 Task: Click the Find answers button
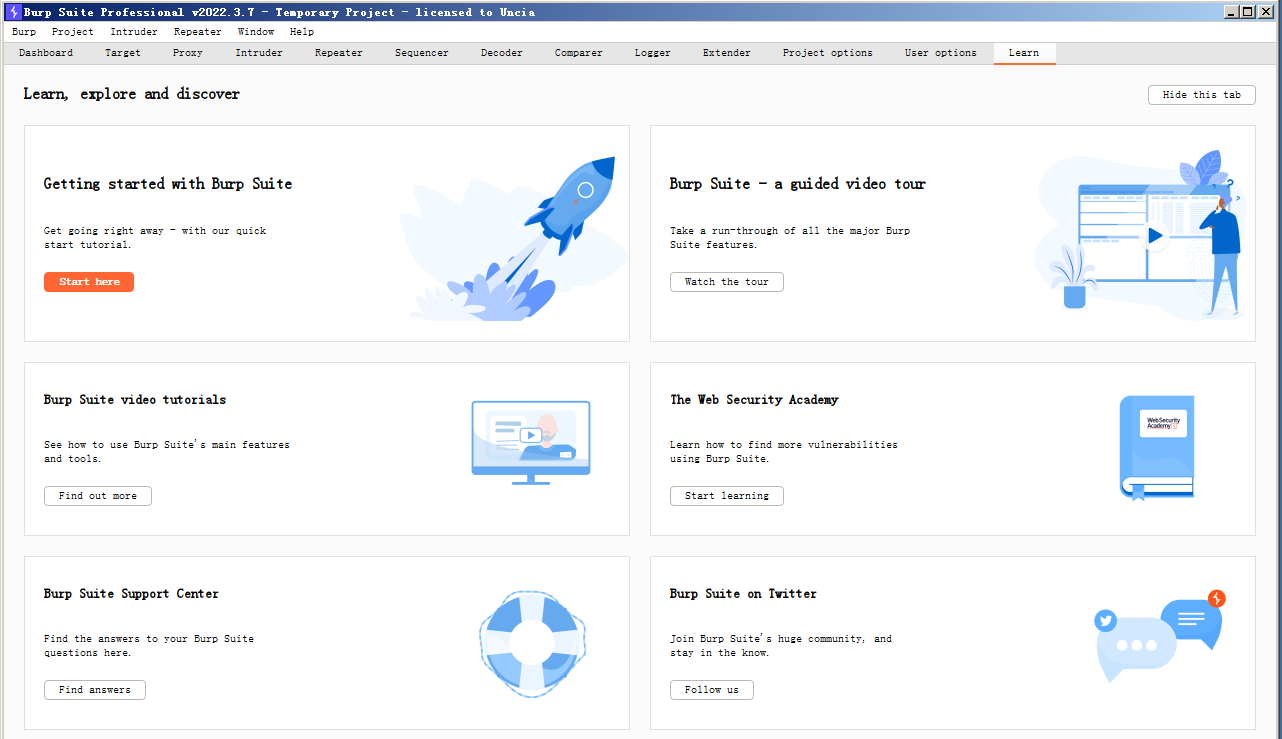tap(95, 690)
